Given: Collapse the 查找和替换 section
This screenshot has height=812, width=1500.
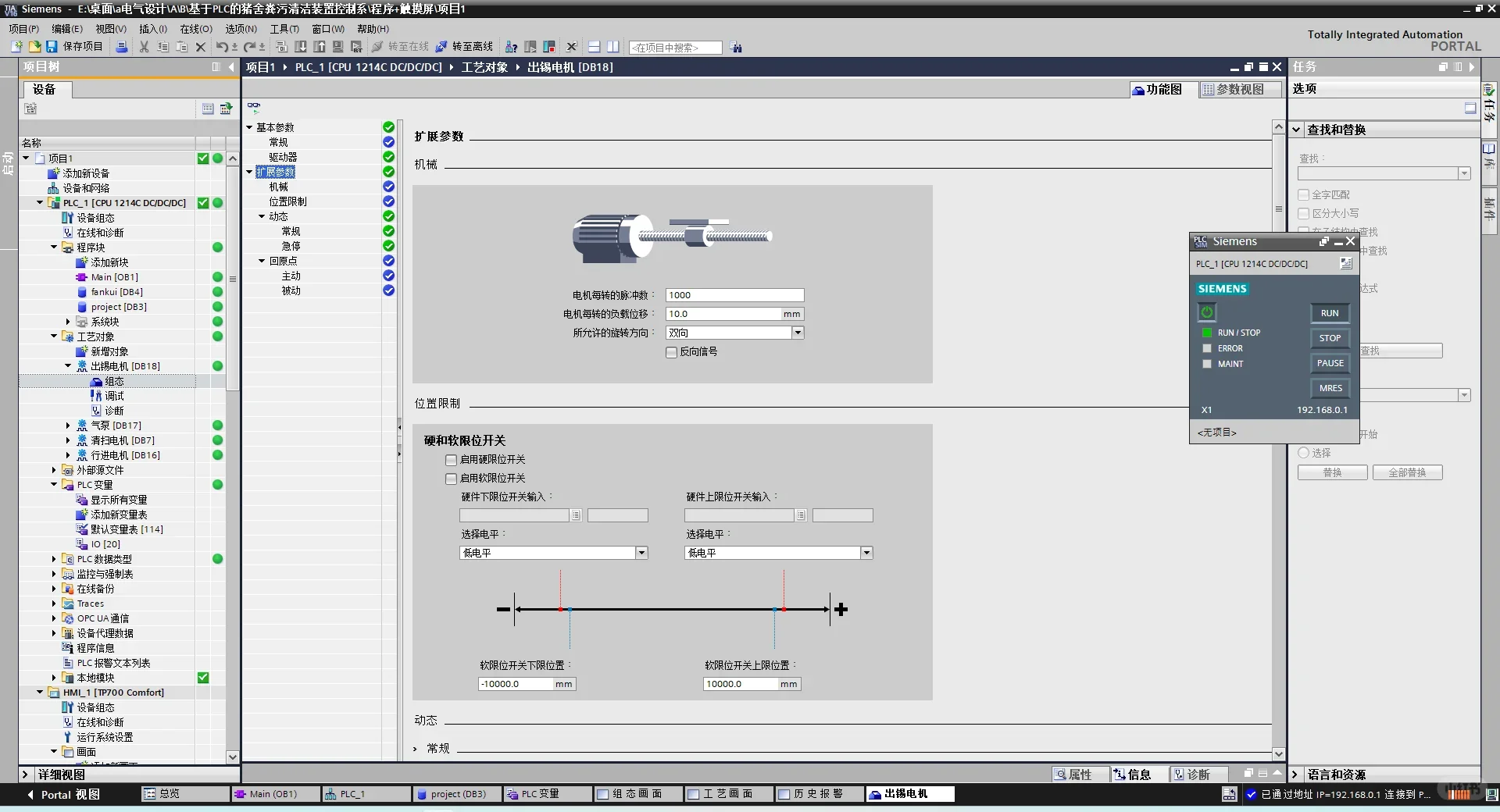Looking at the screenshot, I should pyautogui.click(x=1297, y=130).
